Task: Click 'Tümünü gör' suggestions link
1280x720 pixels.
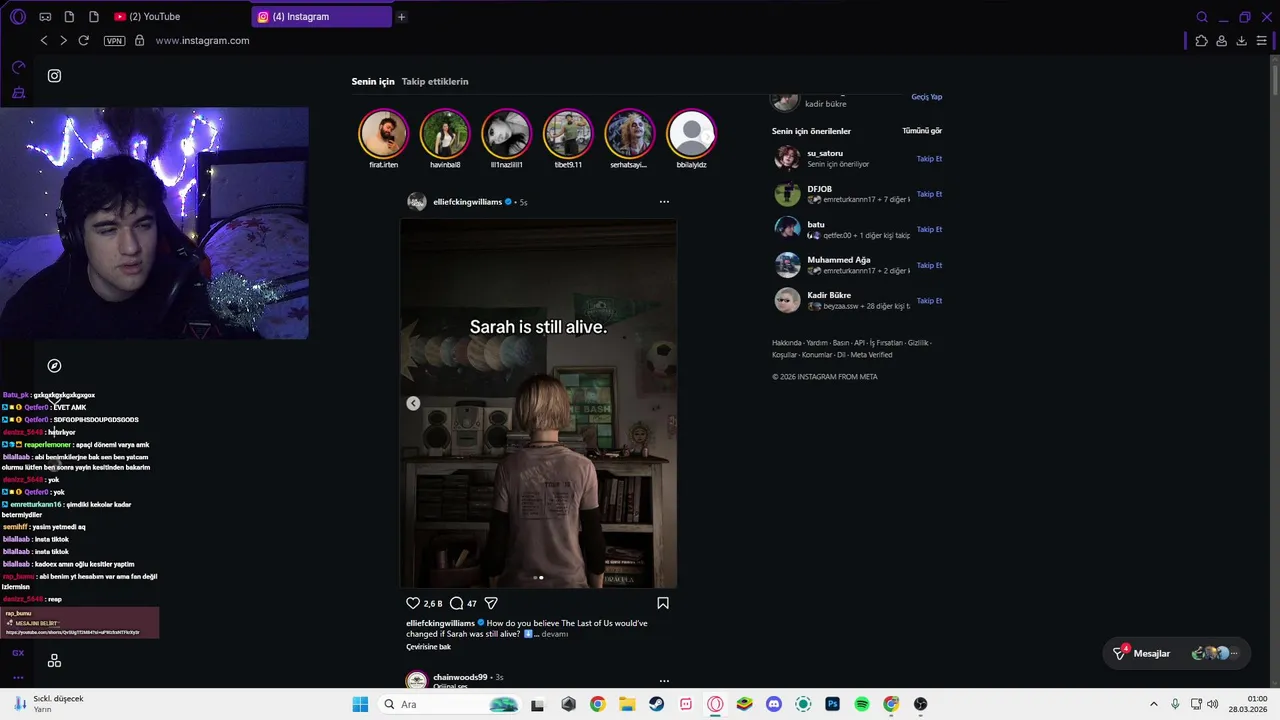Action: (922, 131)
